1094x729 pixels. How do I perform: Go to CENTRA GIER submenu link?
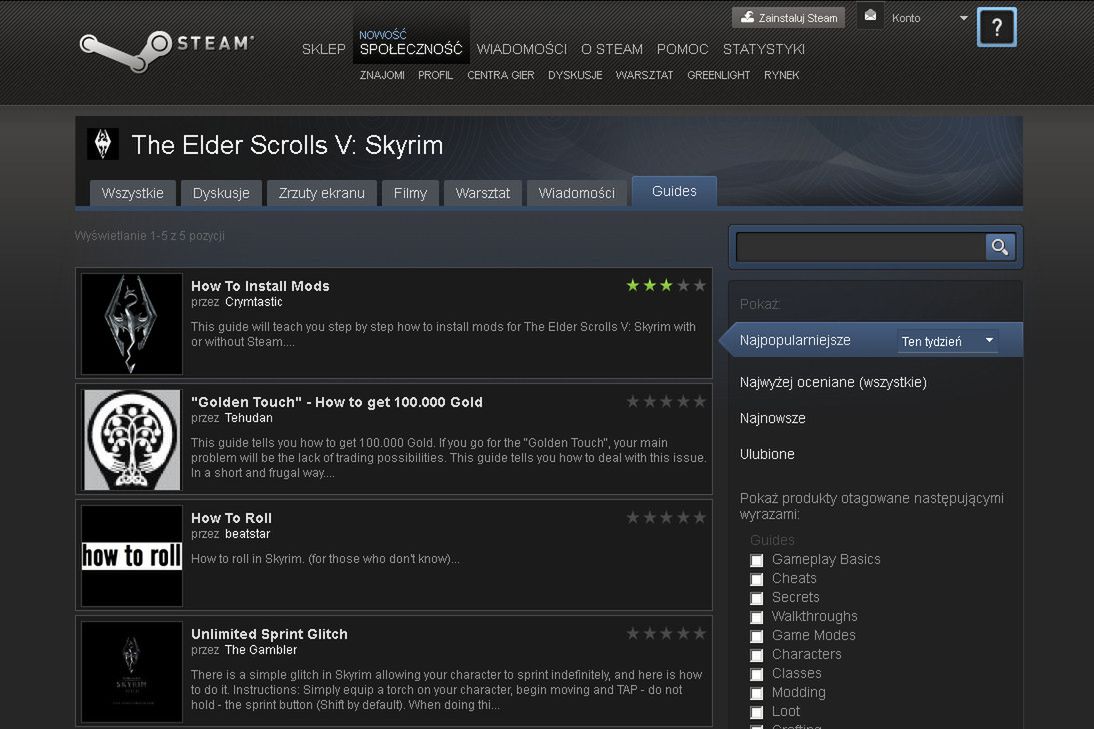click(501, 75)
